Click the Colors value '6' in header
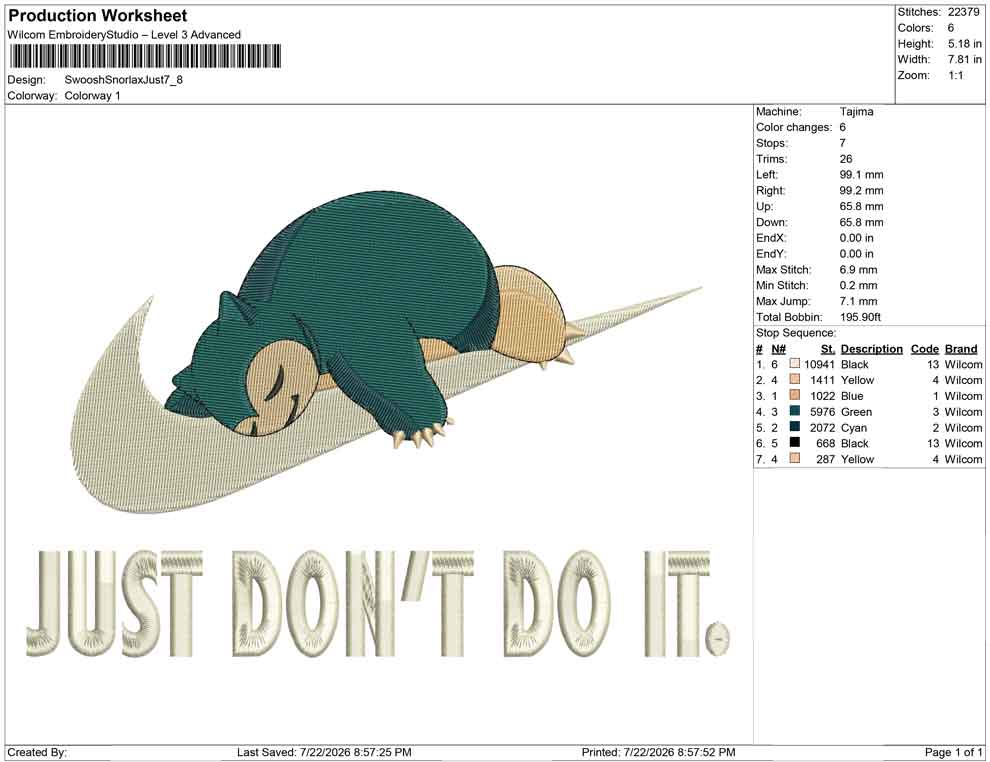990x762 pixels. tap(951, 28)
